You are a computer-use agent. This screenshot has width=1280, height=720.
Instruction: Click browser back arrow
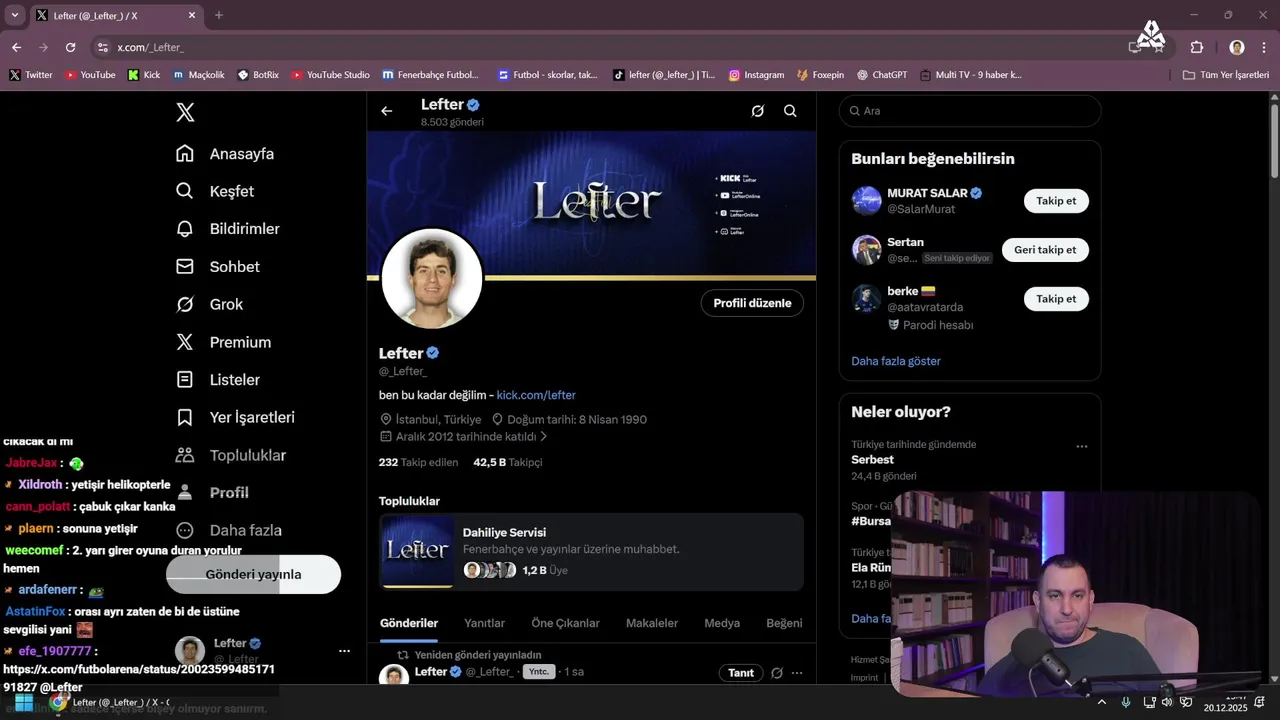coord(16,47)
